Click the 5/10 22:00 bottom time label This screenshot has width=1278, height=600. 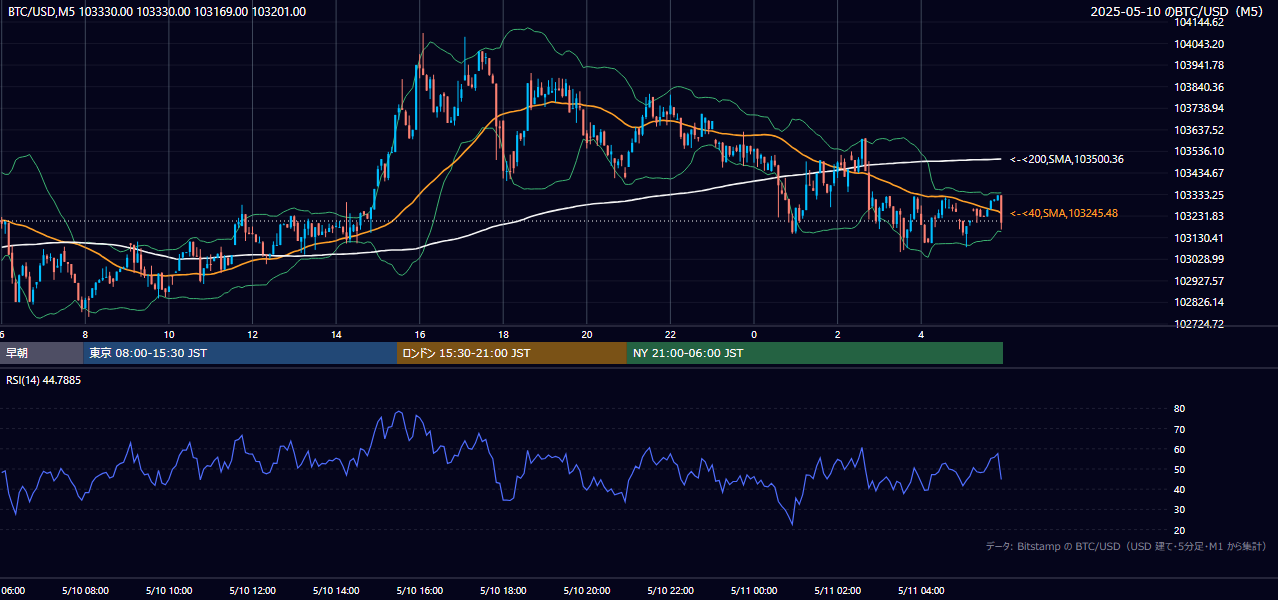671,590
